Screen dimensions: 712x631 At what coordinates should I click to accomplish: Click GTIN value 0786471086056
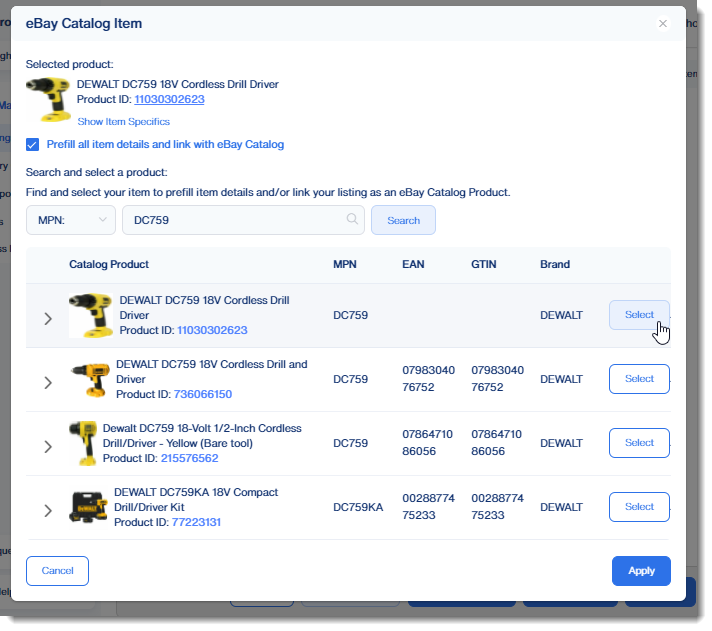[496, 443]
